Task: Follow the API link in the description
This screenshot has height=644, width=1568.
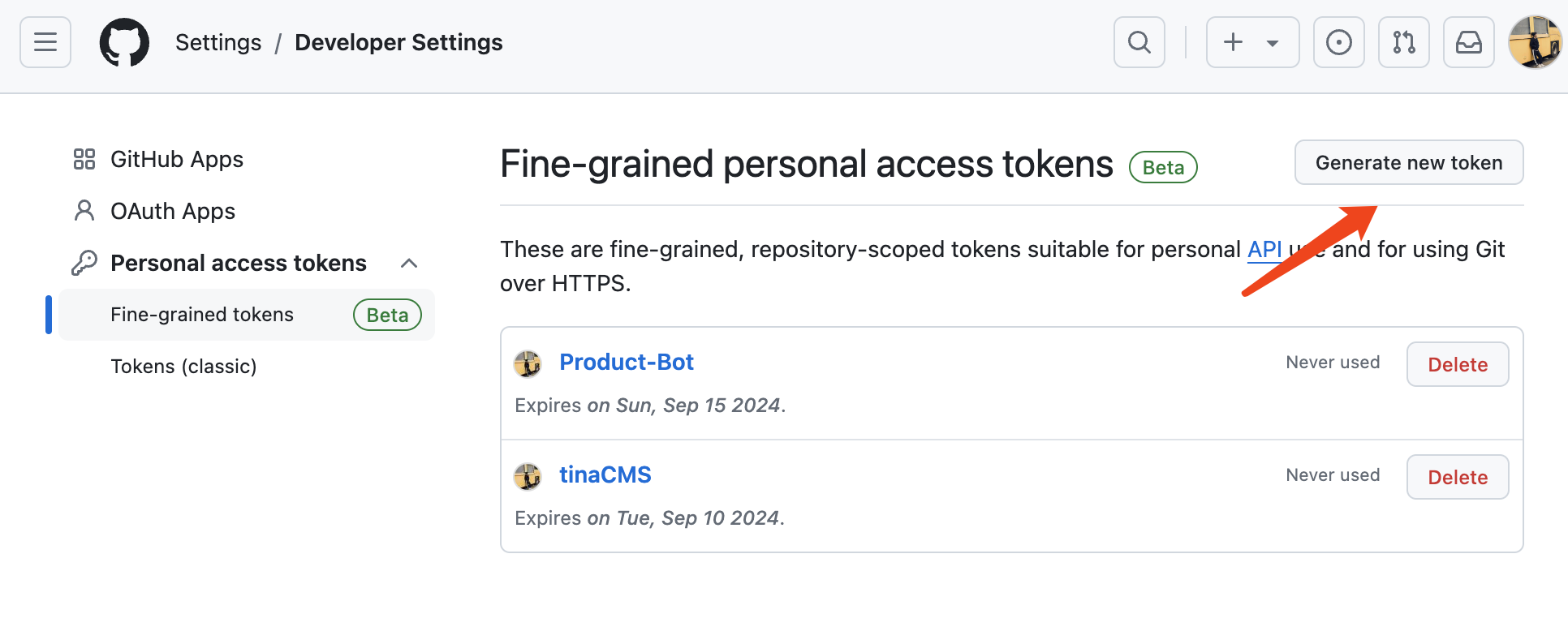Action: (x=1264, y=250)
